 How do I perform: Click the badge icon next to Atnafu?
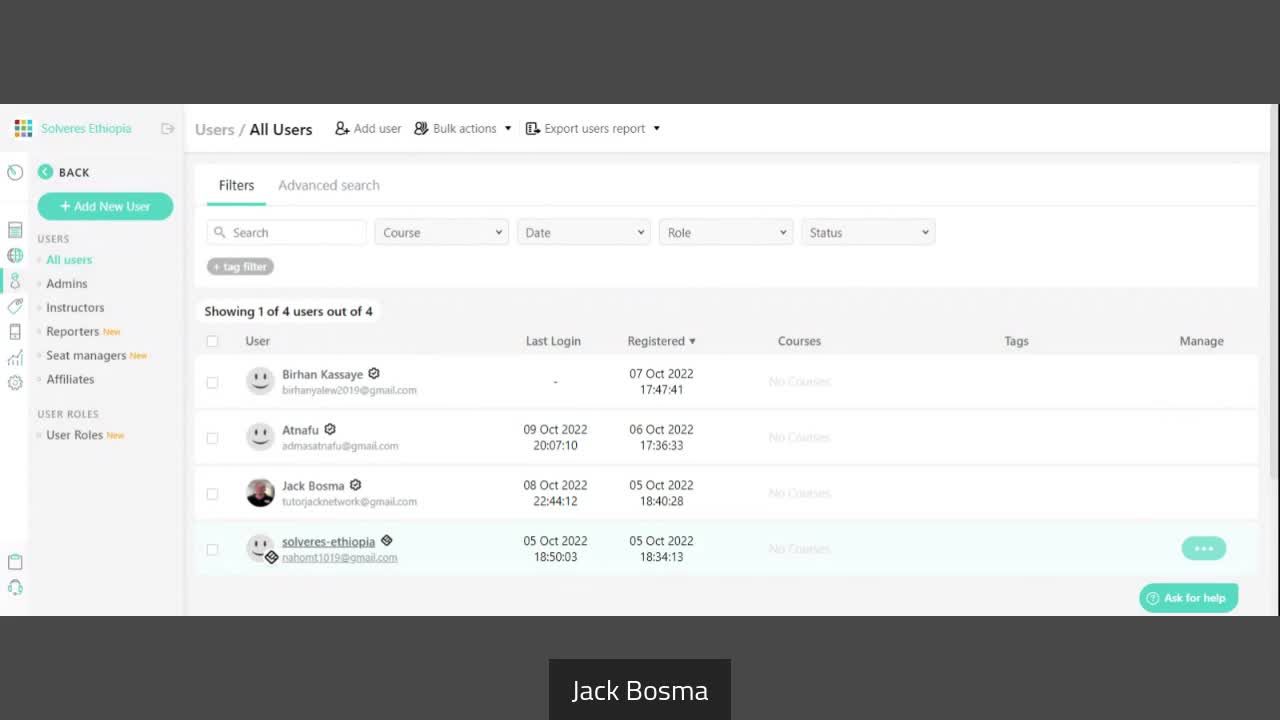(x=330, y=430)
